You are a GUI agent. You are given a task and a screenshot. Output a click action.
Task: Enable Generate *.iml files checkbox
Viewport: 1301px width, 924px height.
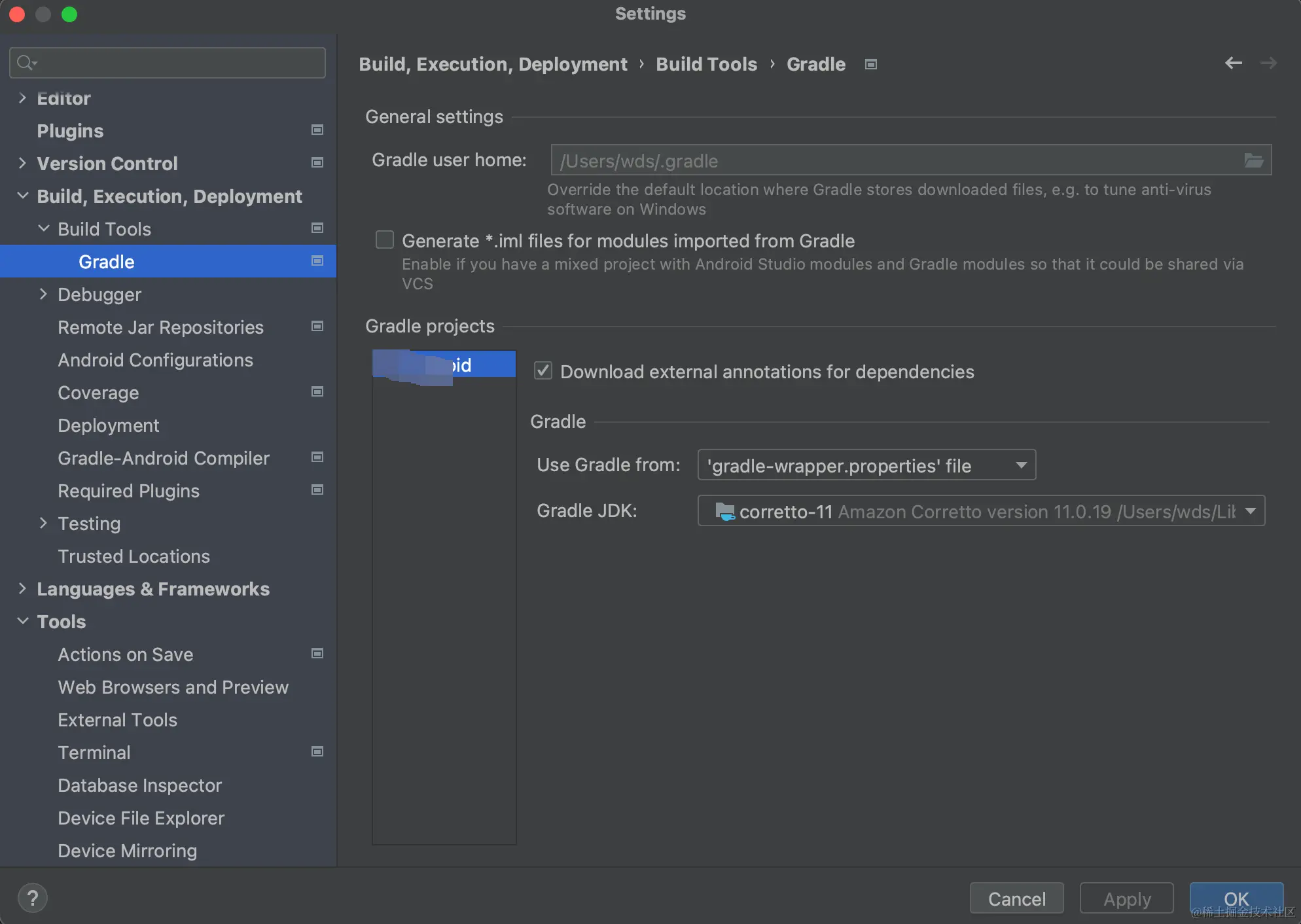coord(385,240)
